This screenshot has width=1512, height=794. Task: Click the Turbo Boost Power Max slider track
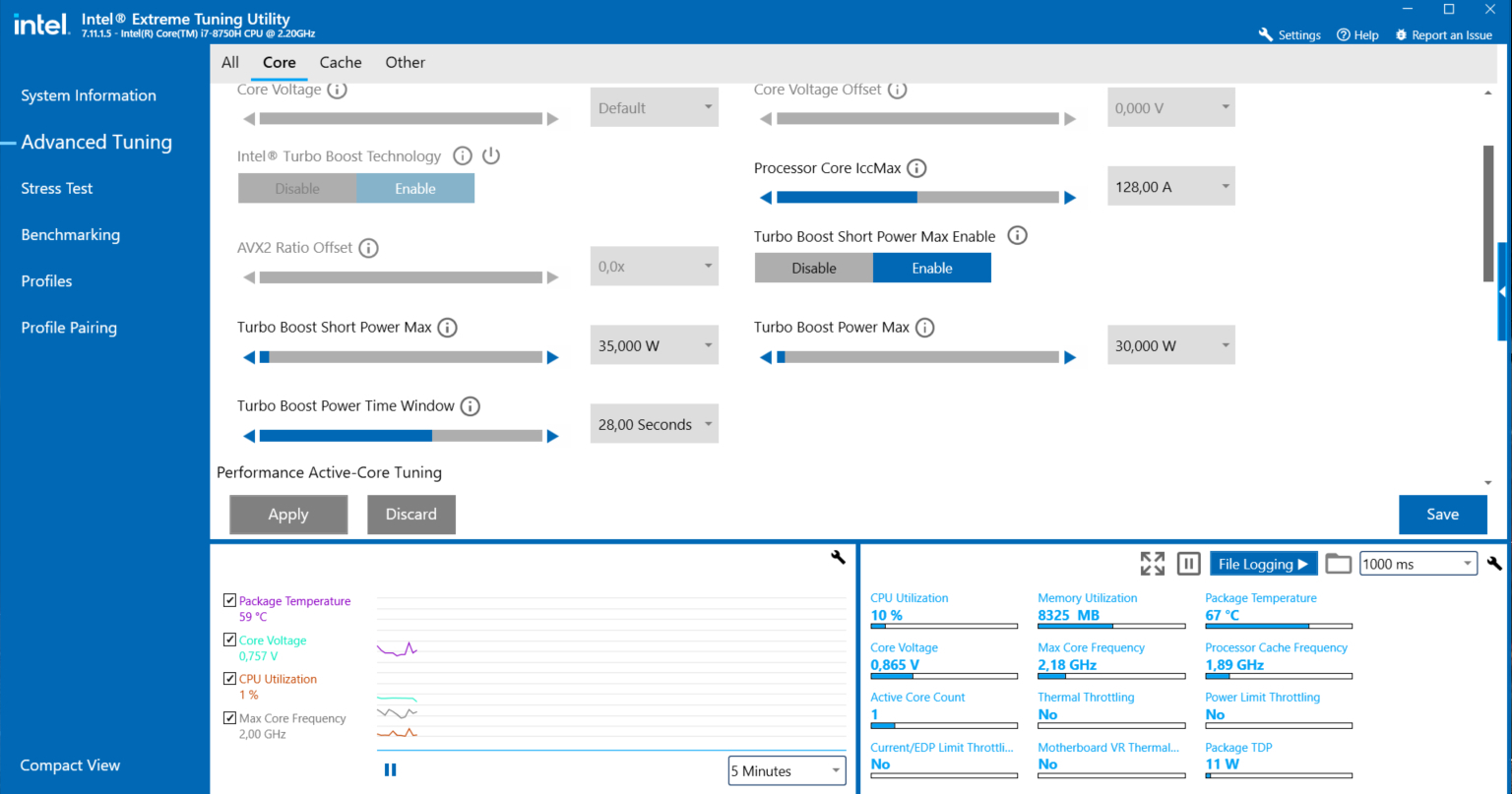point(917,357)
